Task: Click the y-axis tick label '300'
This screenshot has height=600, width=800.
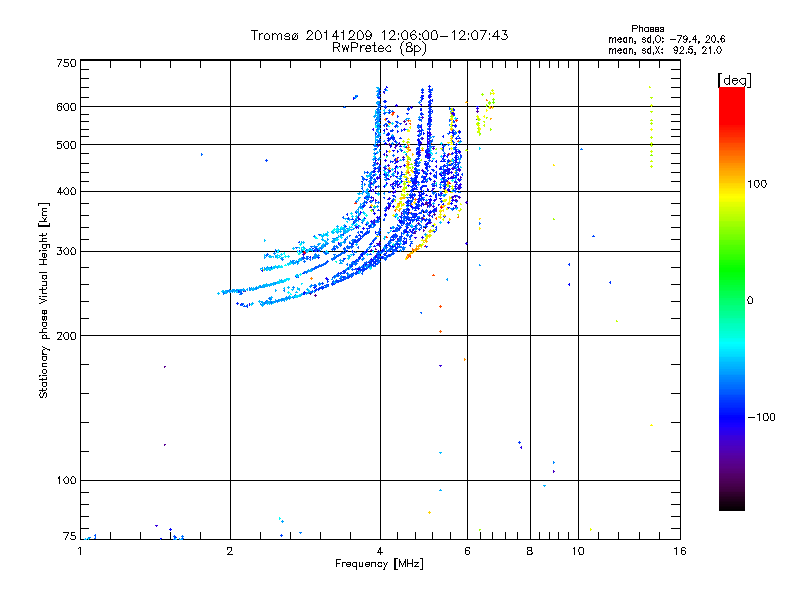Action: point(66,252)
